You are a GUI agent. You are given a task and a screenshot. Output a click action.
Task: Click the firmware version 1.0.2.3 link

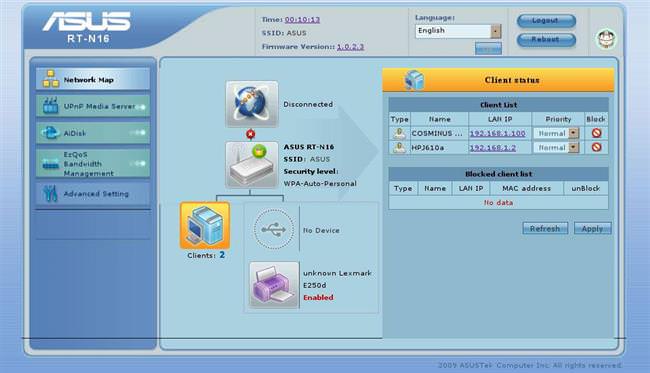(350, 47)
